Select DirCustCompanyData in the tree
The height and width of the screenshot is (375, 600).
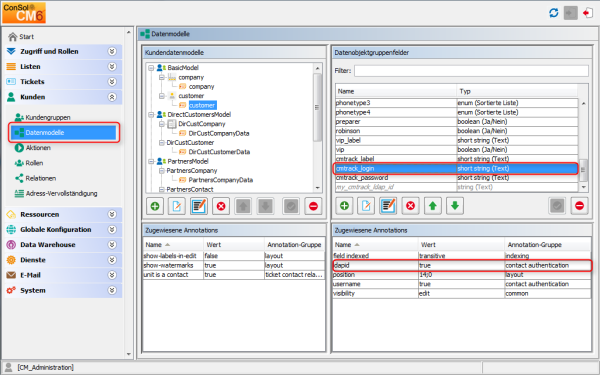coord(218,133)
